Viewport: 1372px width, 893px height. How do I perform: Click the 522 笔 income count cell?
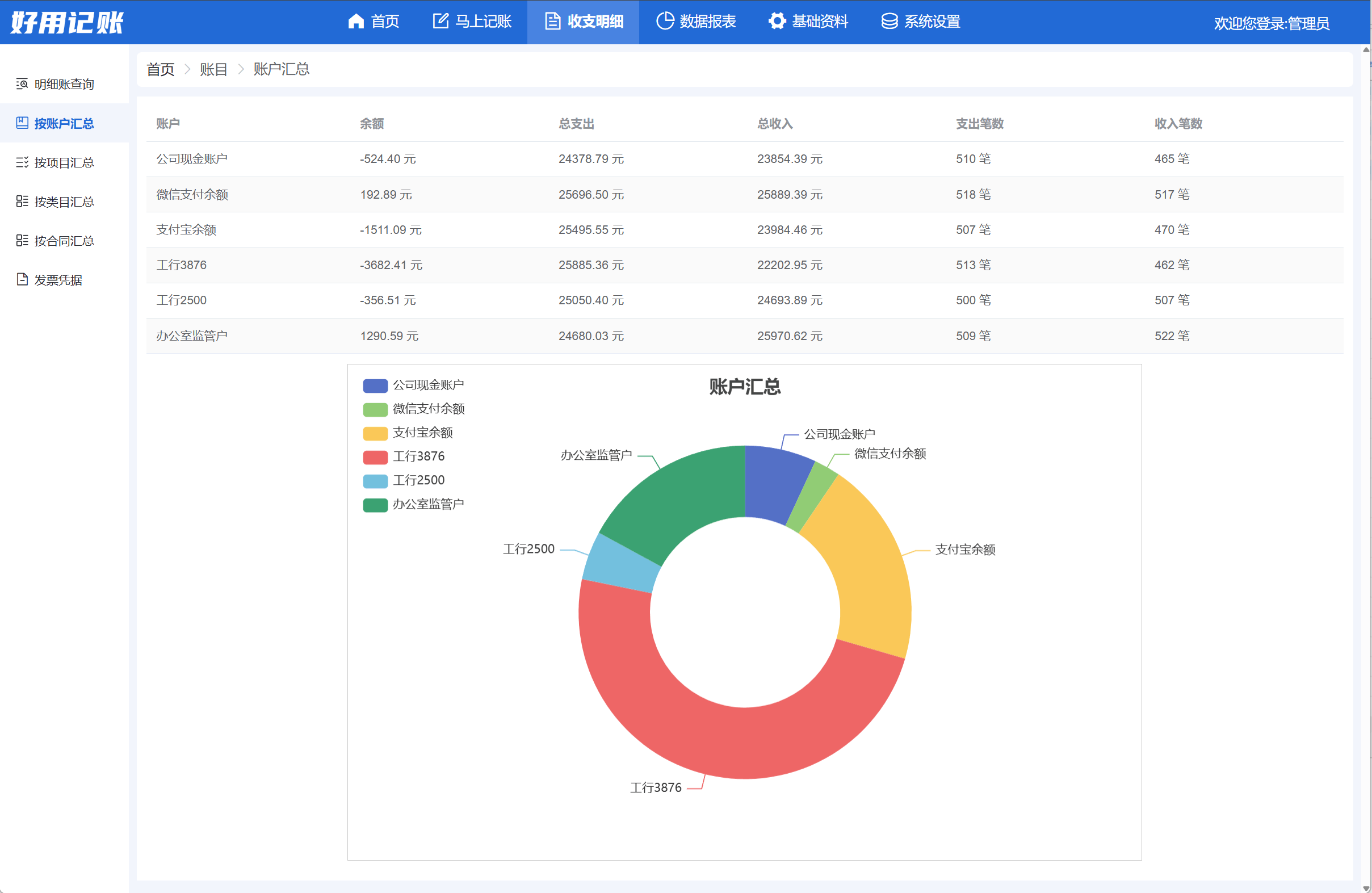click(x=1172, y=336)
